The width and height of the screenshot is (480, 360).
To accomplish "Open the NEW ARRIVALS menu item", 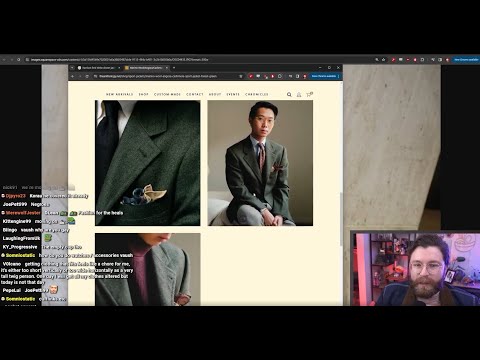I will coord(120,95).
